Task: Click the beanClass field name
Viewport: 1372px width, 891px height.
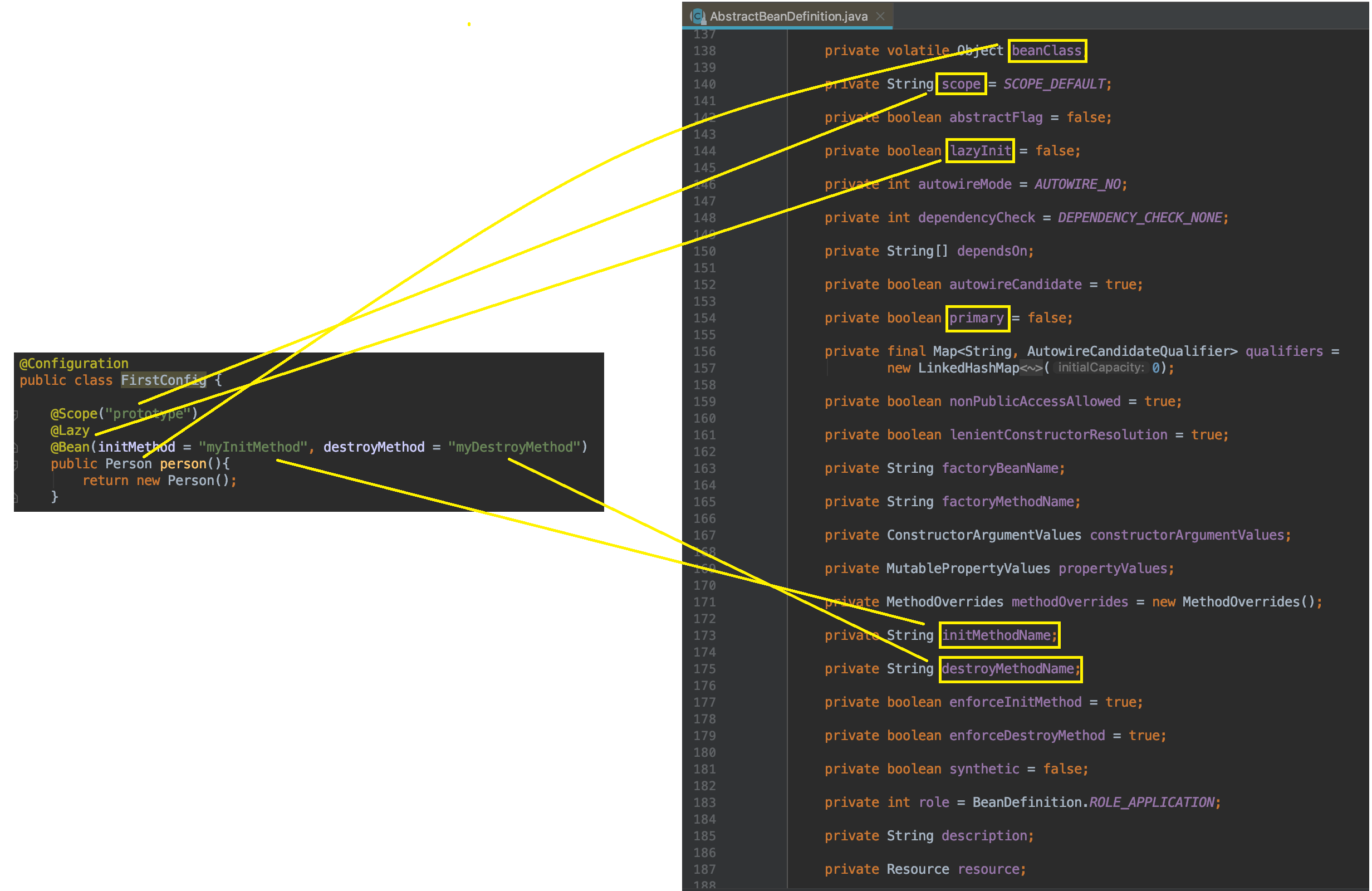Action: [x=1046, y=51]
